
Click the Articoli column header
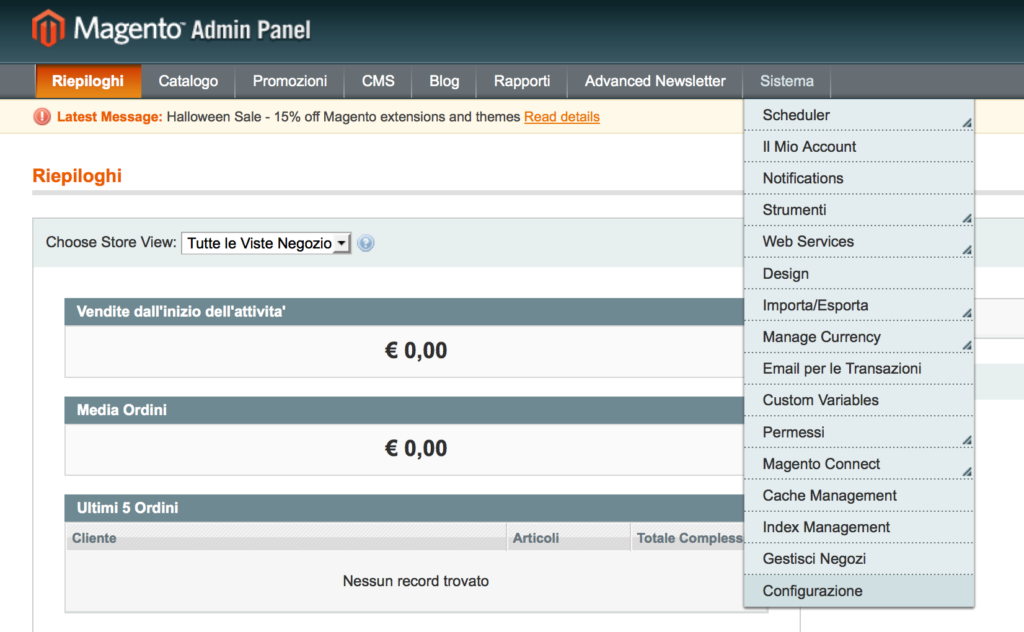point(535,538)
